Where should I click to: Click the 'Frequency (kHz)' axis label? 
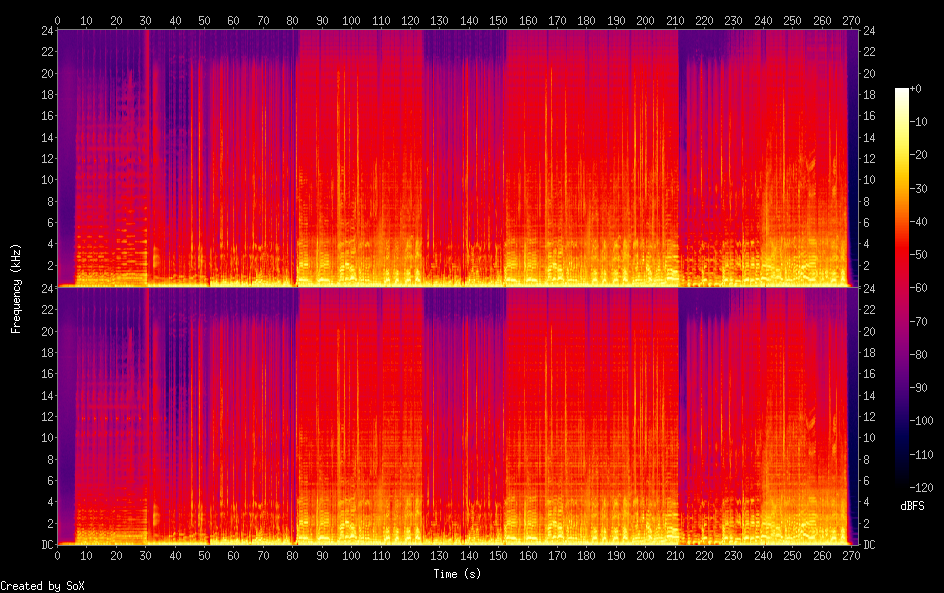pyautogui.click(x=16, y=288)
